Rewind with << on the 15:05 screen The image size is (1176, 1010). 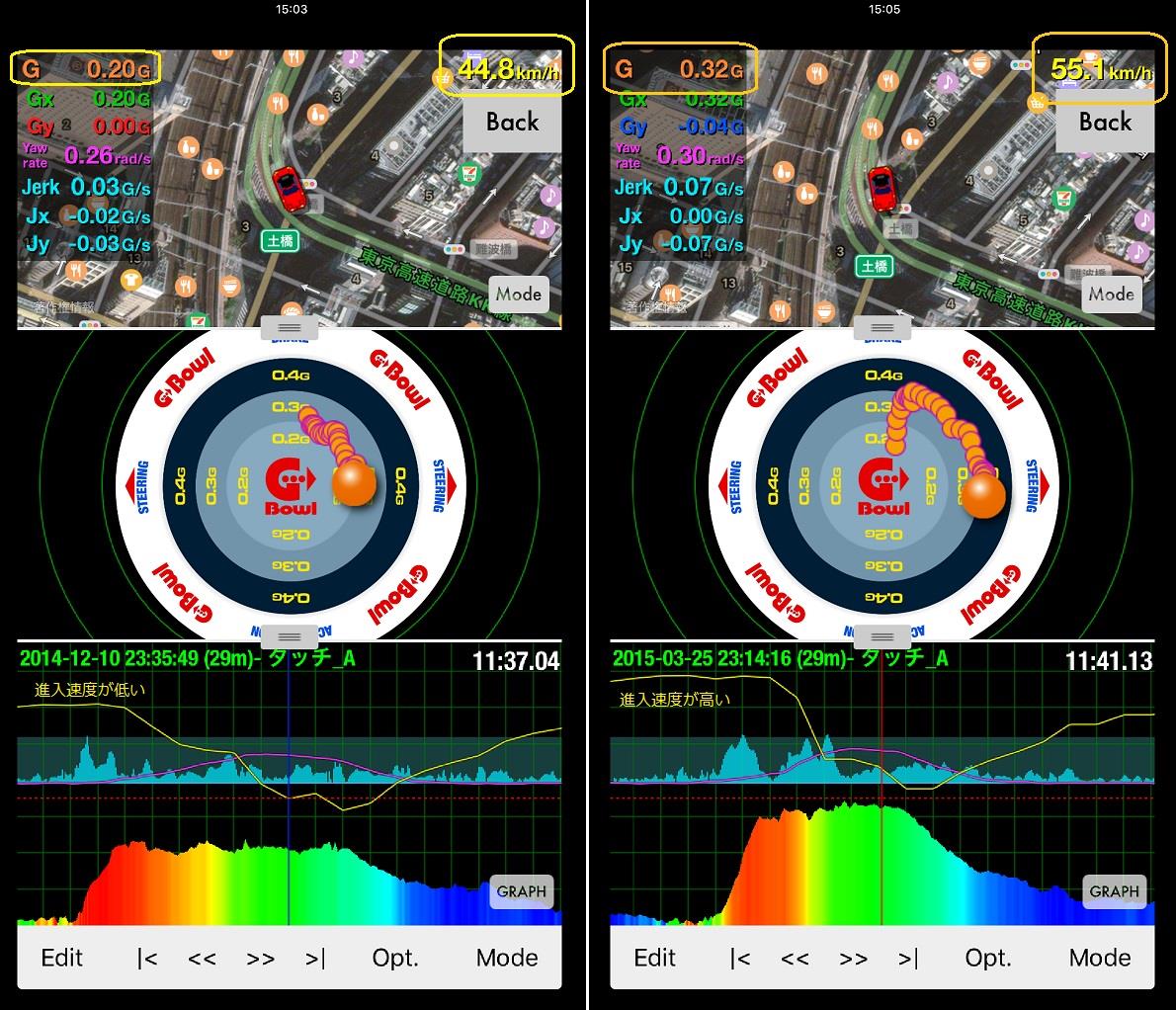795,959
